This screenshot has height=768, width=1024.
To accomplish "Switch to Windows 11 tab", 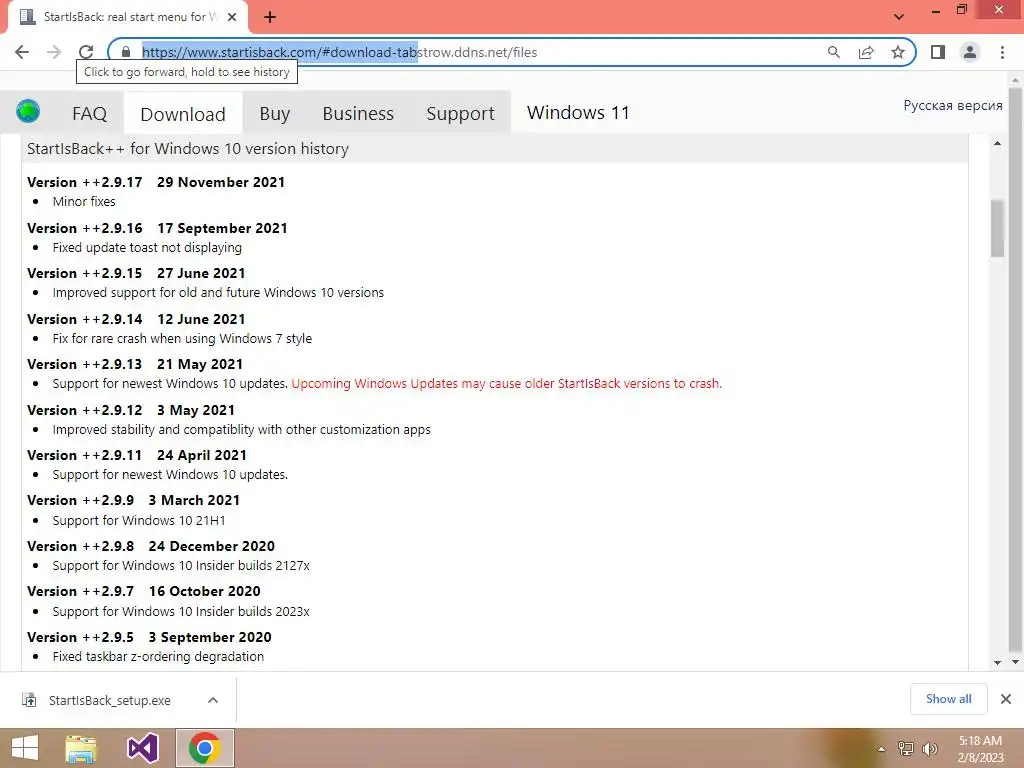I will coord(578,113).
